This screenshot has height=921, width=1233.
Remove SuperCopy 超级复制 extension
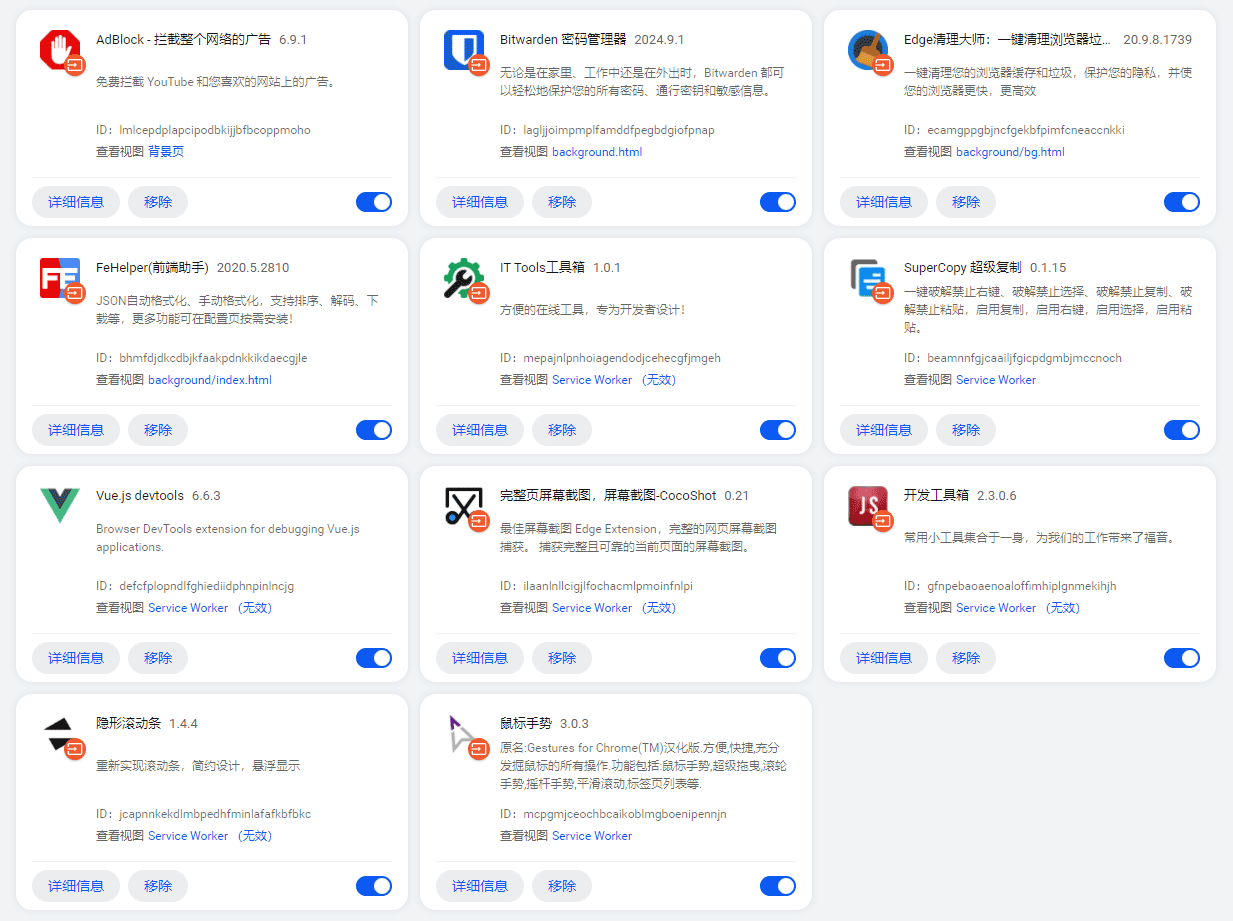[x=966, y=430]
